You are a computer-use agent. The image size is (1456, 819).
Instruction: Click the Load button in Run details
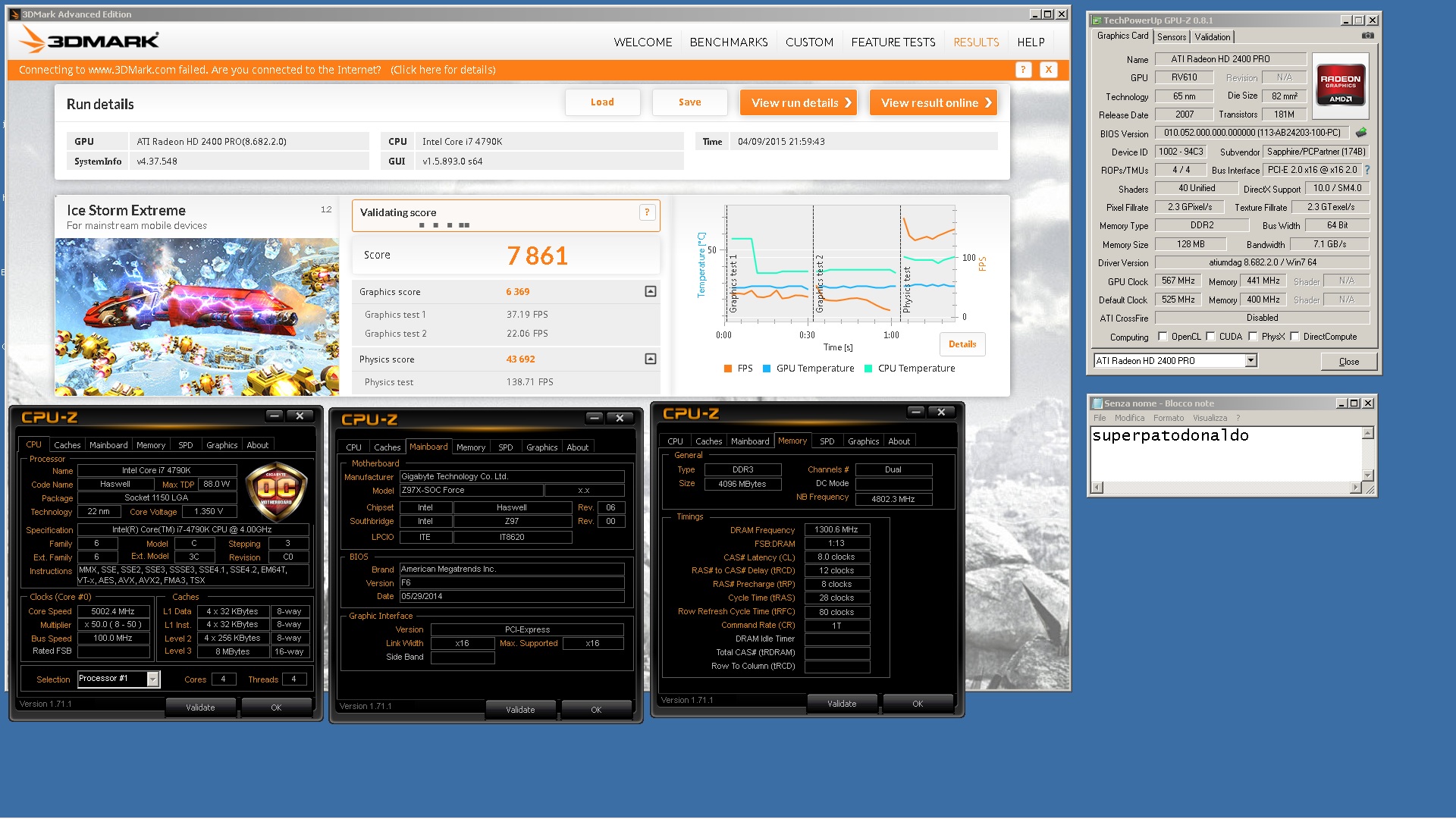tap(602, 102)
